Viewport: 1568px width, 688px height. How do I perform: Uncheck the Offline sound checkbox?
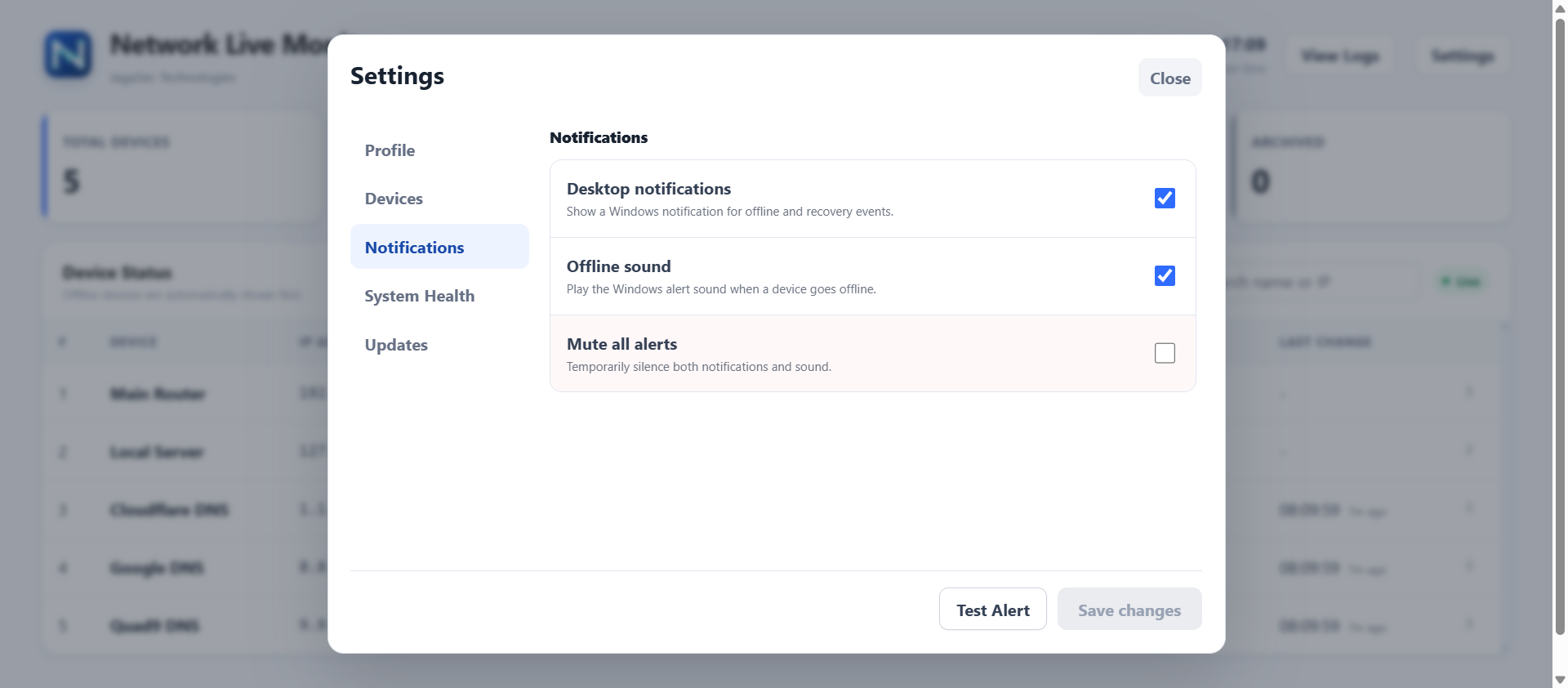(1165, 276)
